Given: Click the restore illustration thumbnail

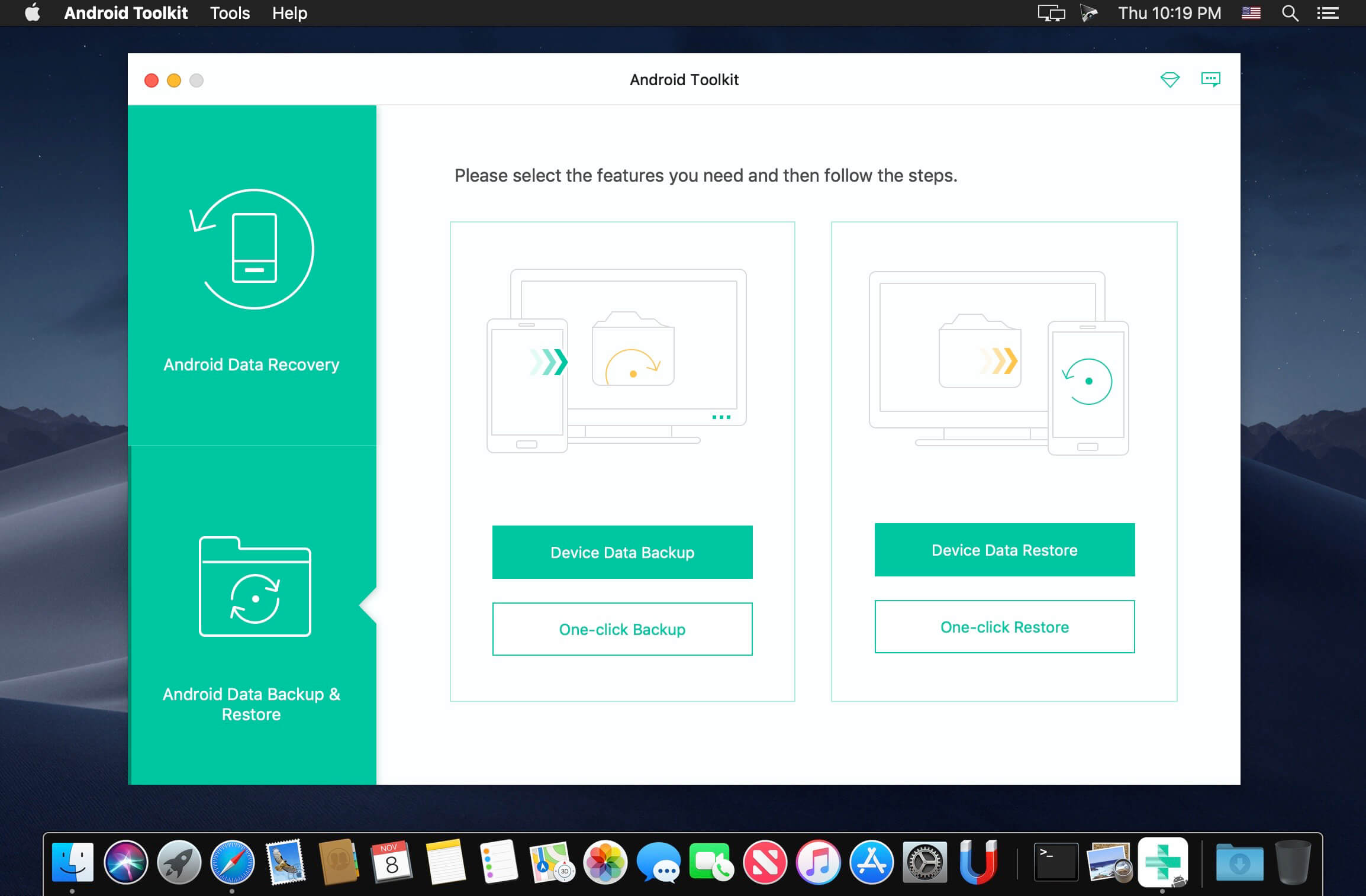Looking at the screenshot, I should [x=998, y=362].
